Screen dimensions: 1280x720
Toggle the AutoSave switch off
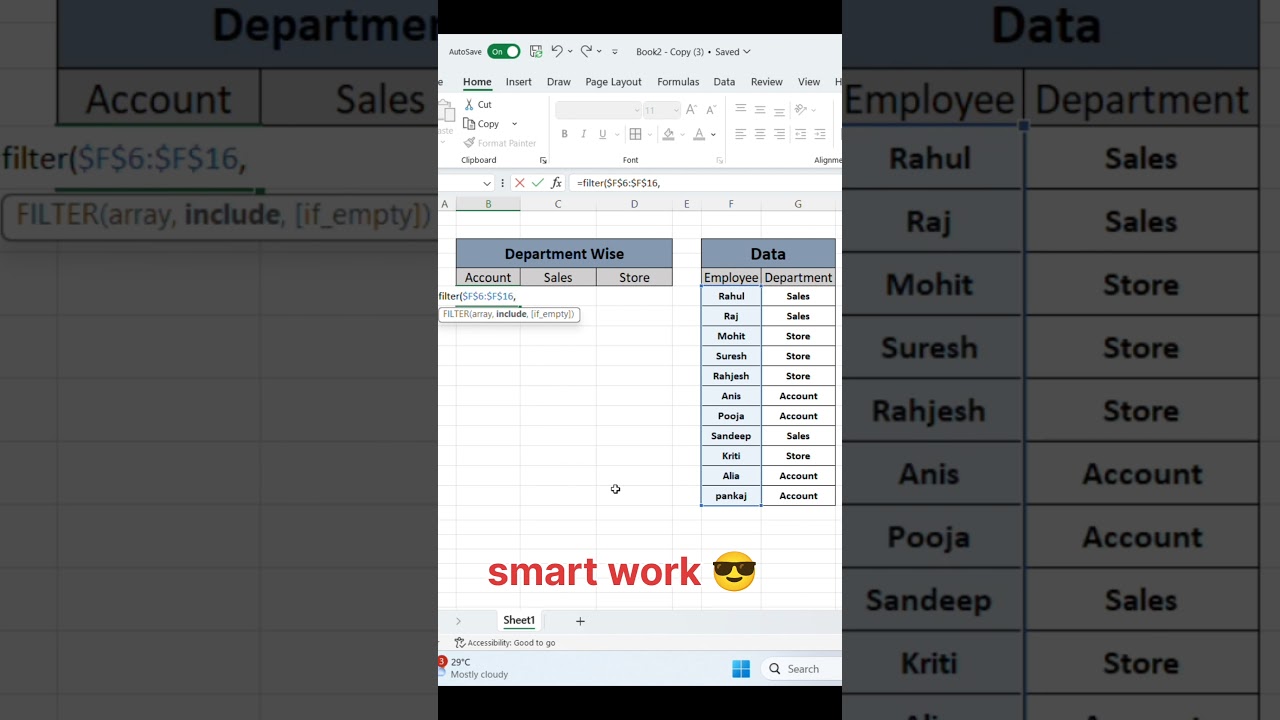point(504,52)
